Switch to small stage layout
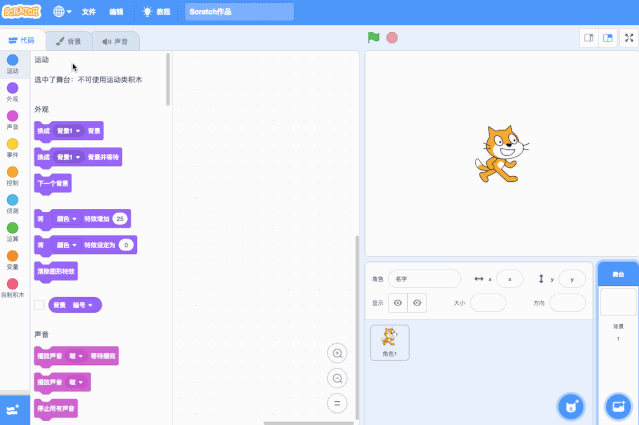This screenshot has width=639, height=425. [x=589, y=38]
